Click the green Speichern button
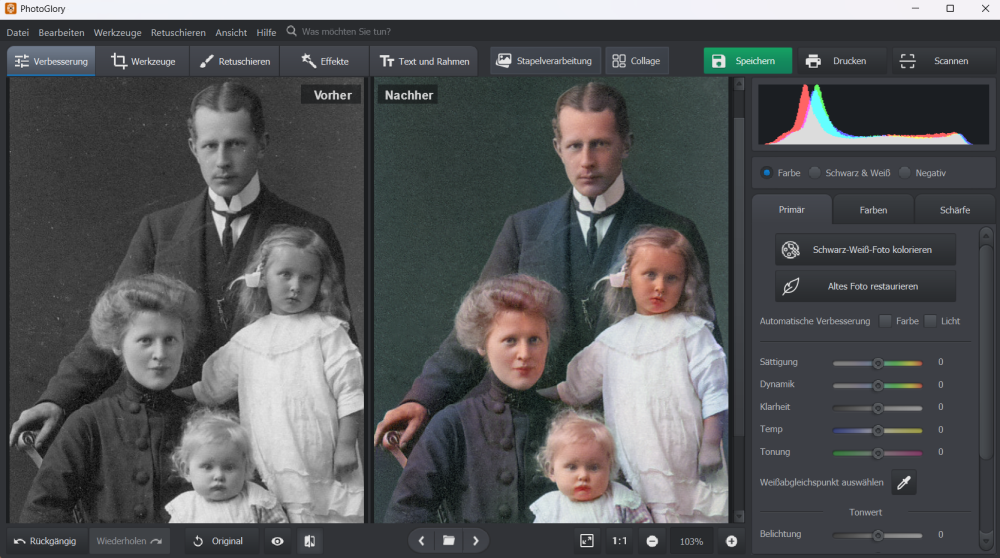1000x558 pixels. tap(747, 61)
